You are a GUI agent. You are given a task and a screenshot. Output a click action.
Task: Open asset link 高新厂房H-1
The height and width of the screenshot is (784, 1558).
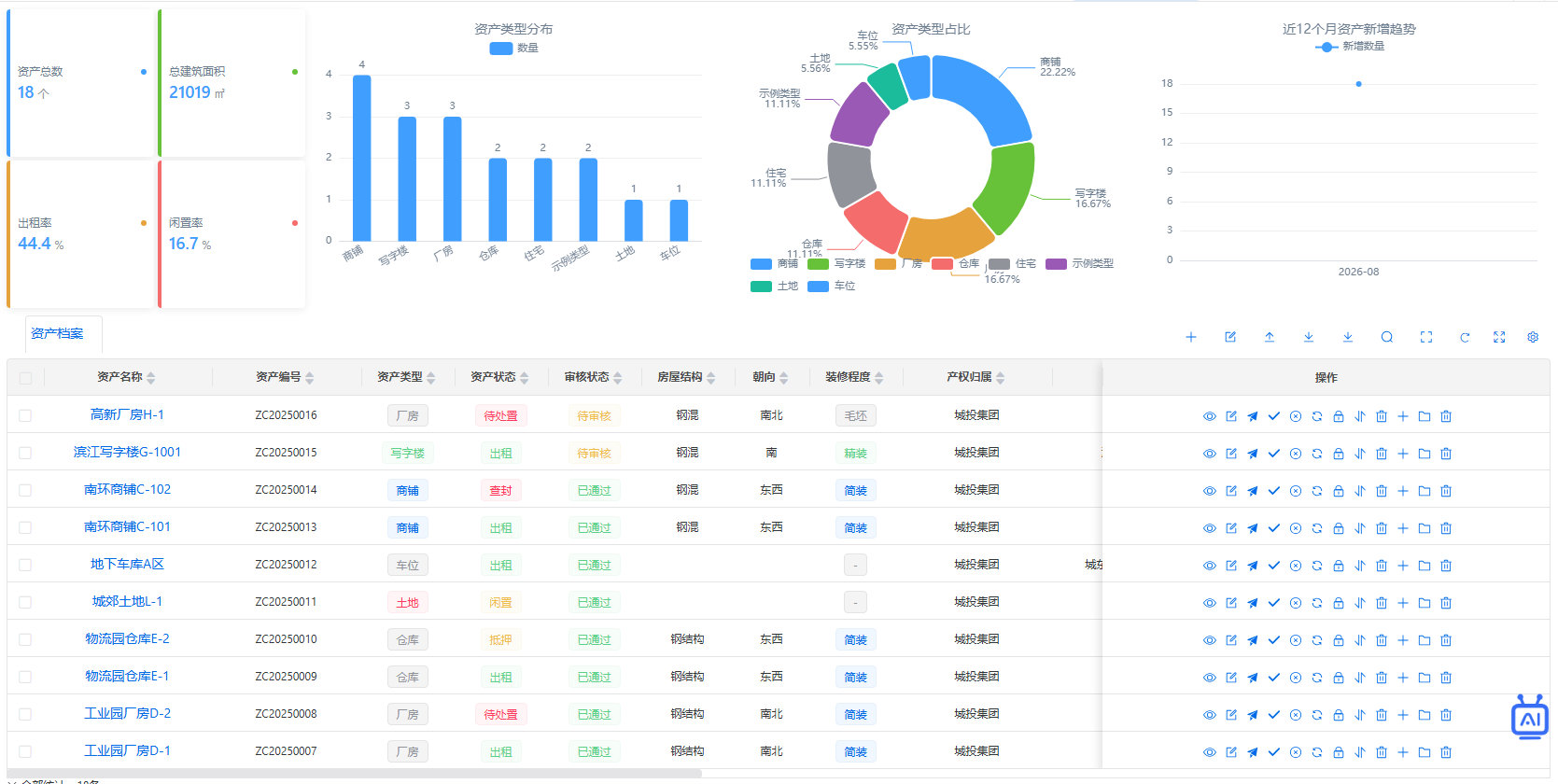point(127,414)
